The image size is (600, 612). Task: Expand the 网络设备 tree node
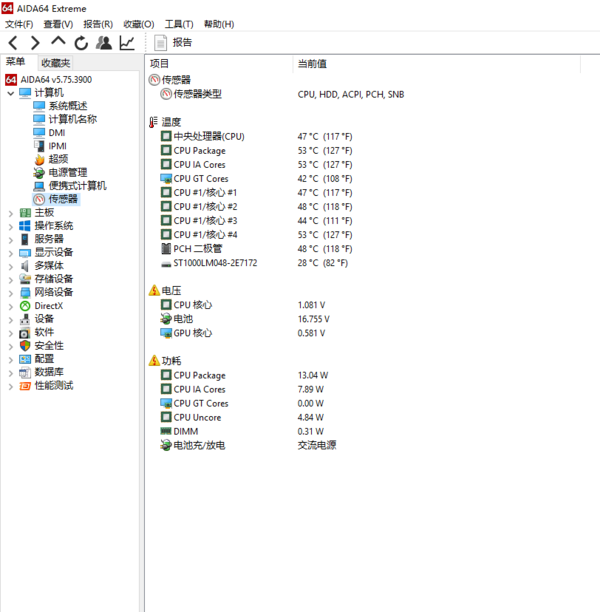pyautogui.click(x=11, y=293)
